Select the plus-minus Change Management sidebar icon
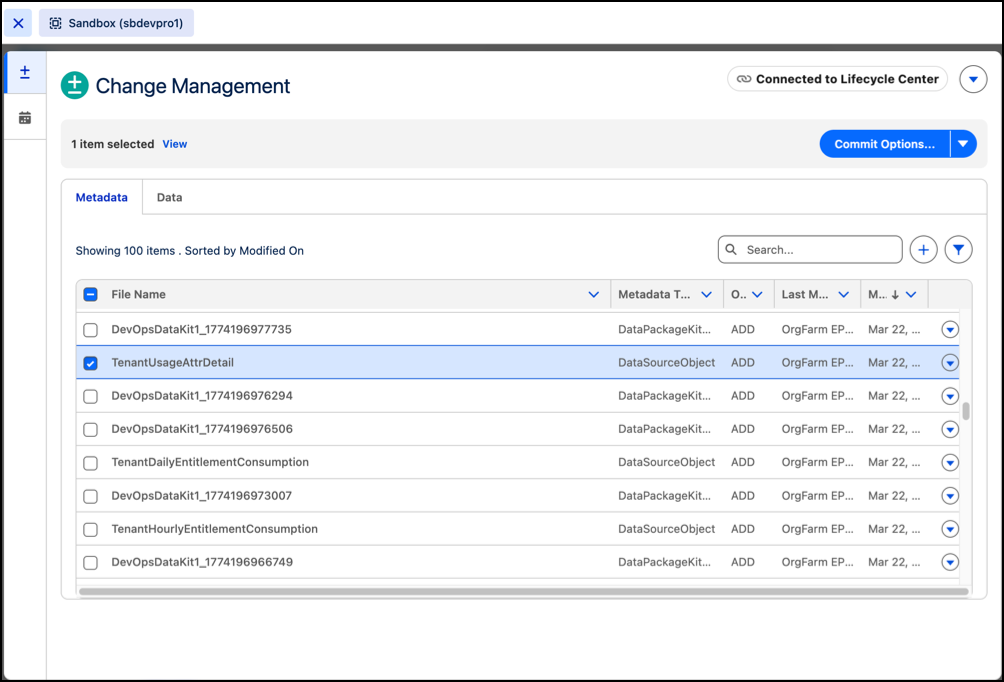The height and width of the screenshot is (682, 1004). pos(25,72)
